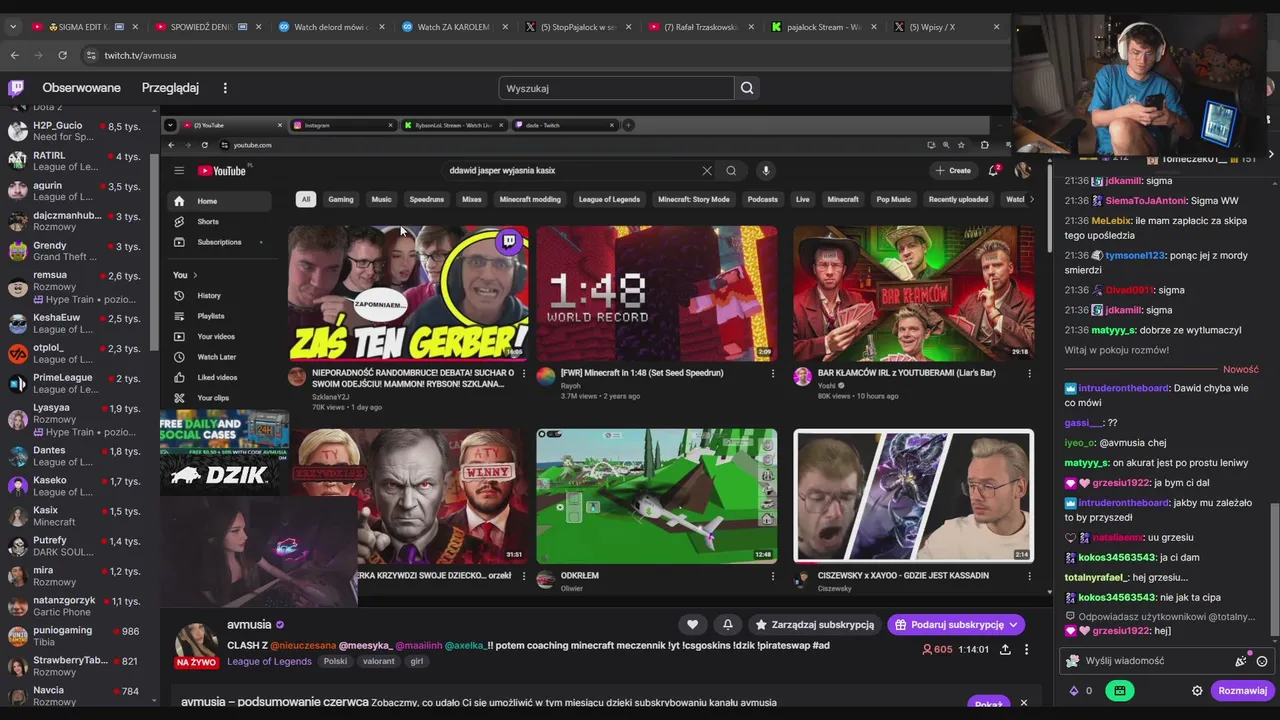Reload the page with the browser refresh icon
The image size is (1280, 720).
[x=62, y=55]
